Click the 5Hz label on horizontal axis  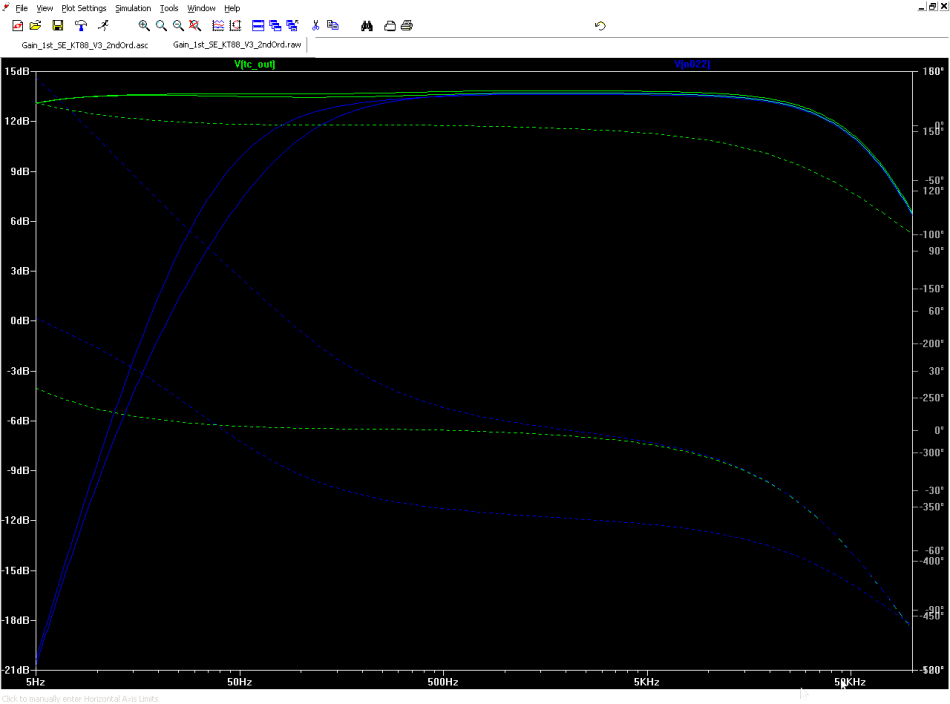tap(35, 682)
